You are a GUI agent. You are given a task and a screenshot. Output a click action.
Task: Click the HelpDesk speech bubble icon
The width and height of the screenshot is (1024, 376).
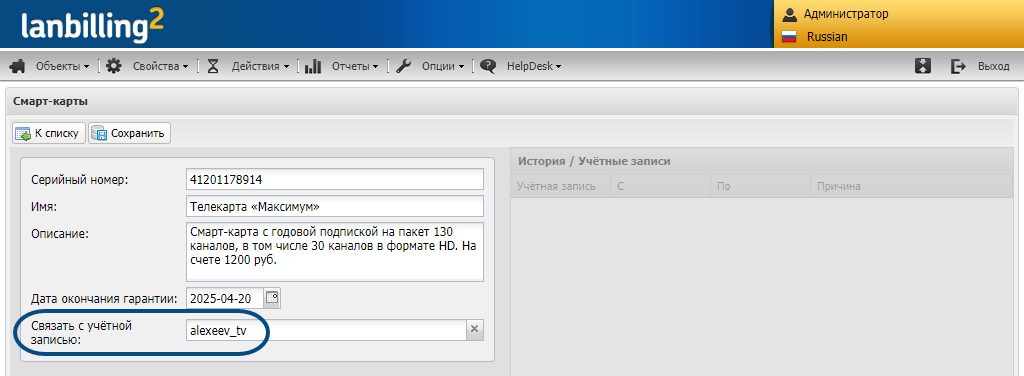point(488,66)
